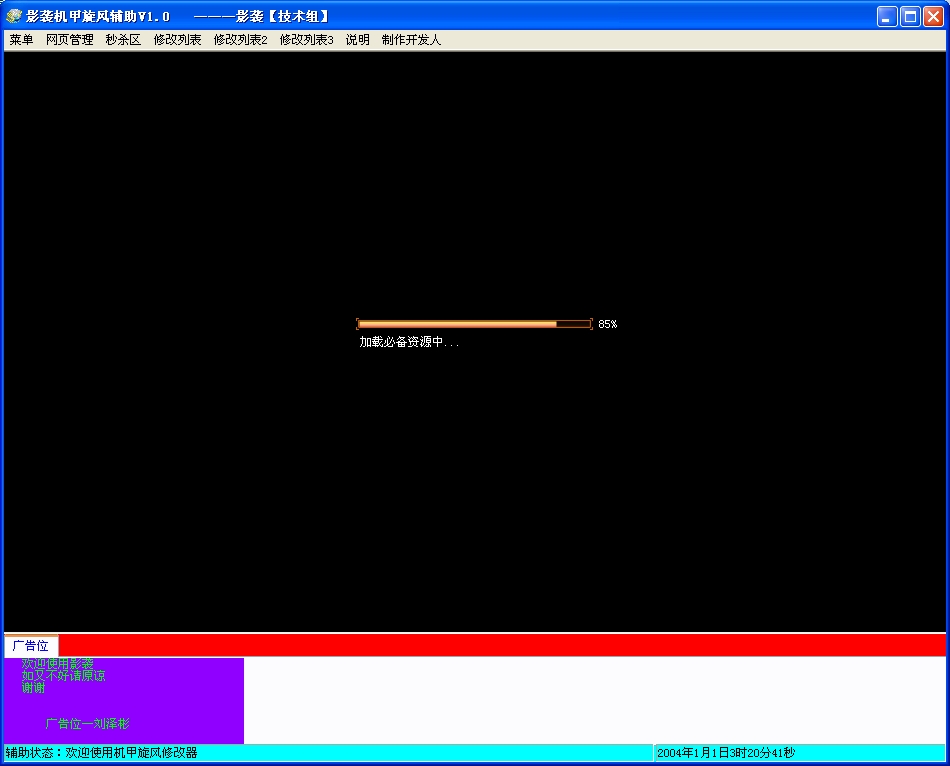
Task: Click the 85% progress label
Action: point(607,325)
